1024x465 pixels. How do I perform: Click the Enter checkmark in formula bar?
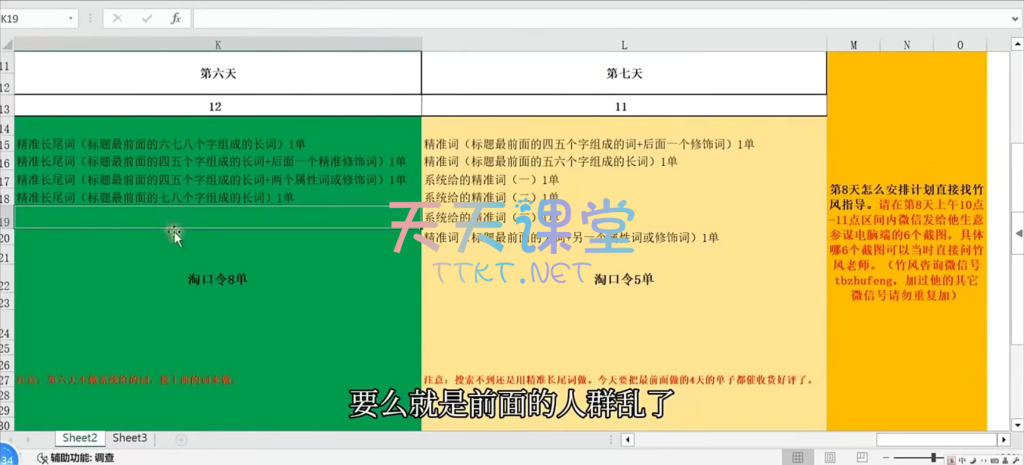pyautogui.click(x=147, y=18)
